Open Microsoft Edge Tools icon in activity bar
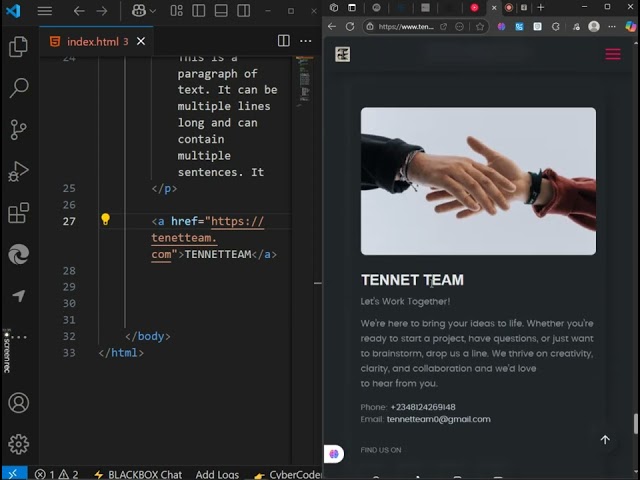Image resolution: width=640 pixels, height=480 pixels. [18, 254]
